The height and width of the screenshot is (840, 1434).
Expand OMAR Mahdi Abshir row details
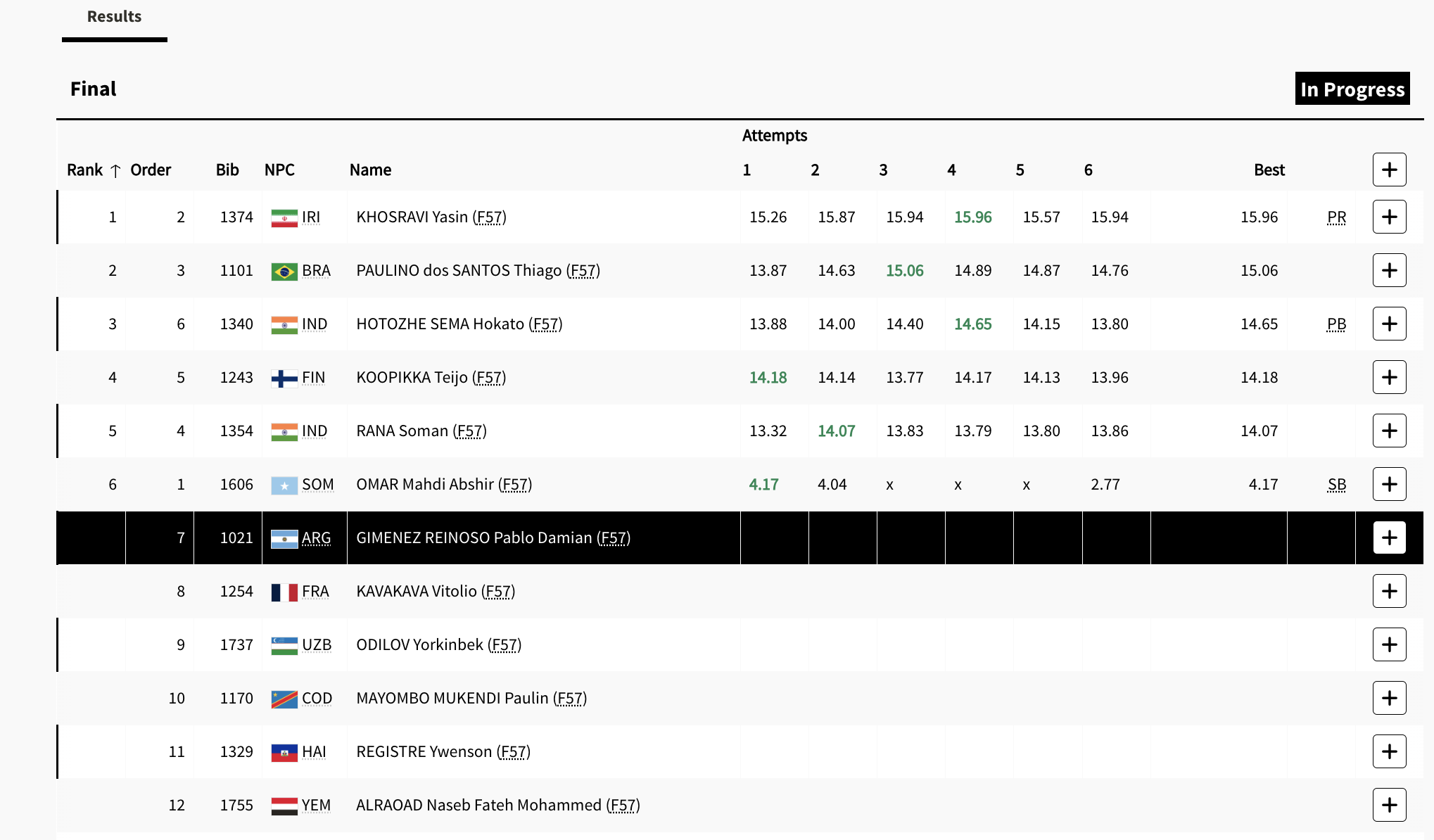tap(1389, 484)
